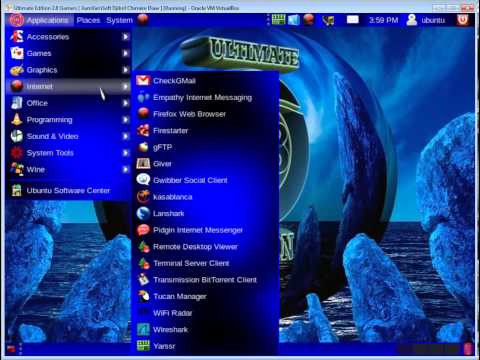Image resolution: width=480 pixels, height=360 pixels.
Task: Select the WiFi Radar menu entry
Action: pos(206,313)
